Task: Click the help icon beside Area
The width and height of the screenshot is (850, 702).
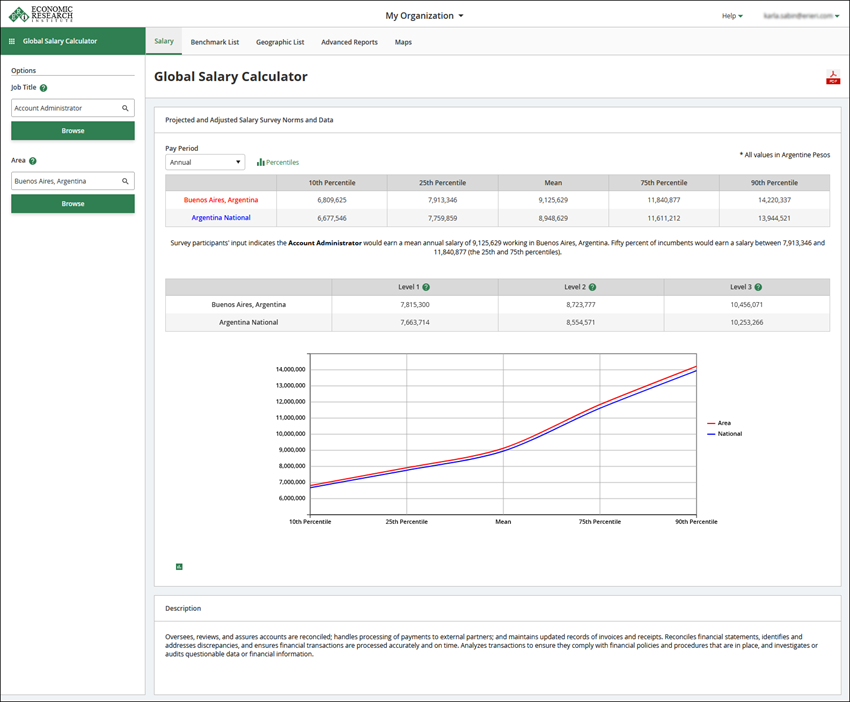Action: pyautogui.click(x=33, y=161)
